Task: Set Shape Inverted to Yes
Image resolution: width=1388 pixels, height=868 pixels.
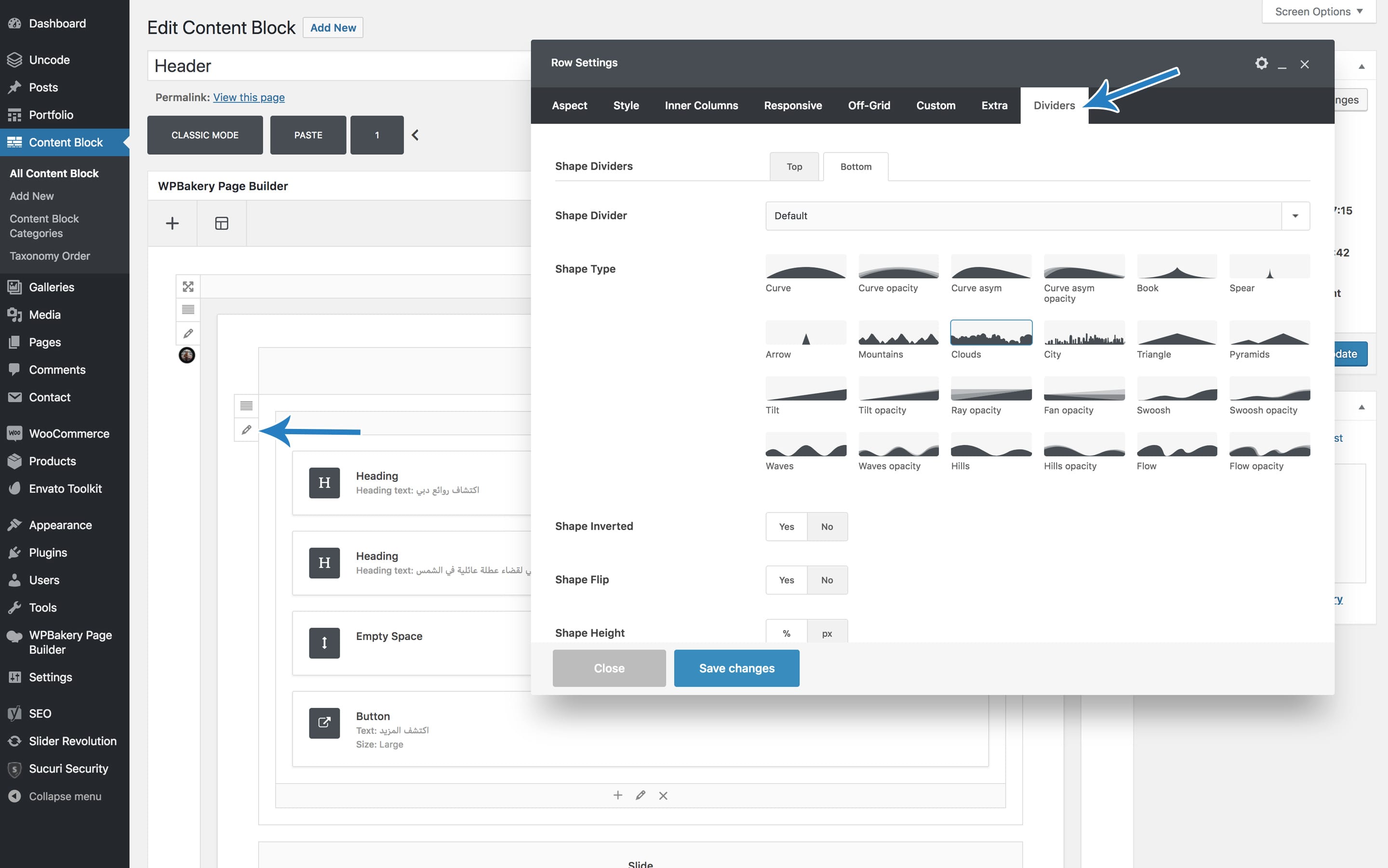Action: click(x=786, y=526)
